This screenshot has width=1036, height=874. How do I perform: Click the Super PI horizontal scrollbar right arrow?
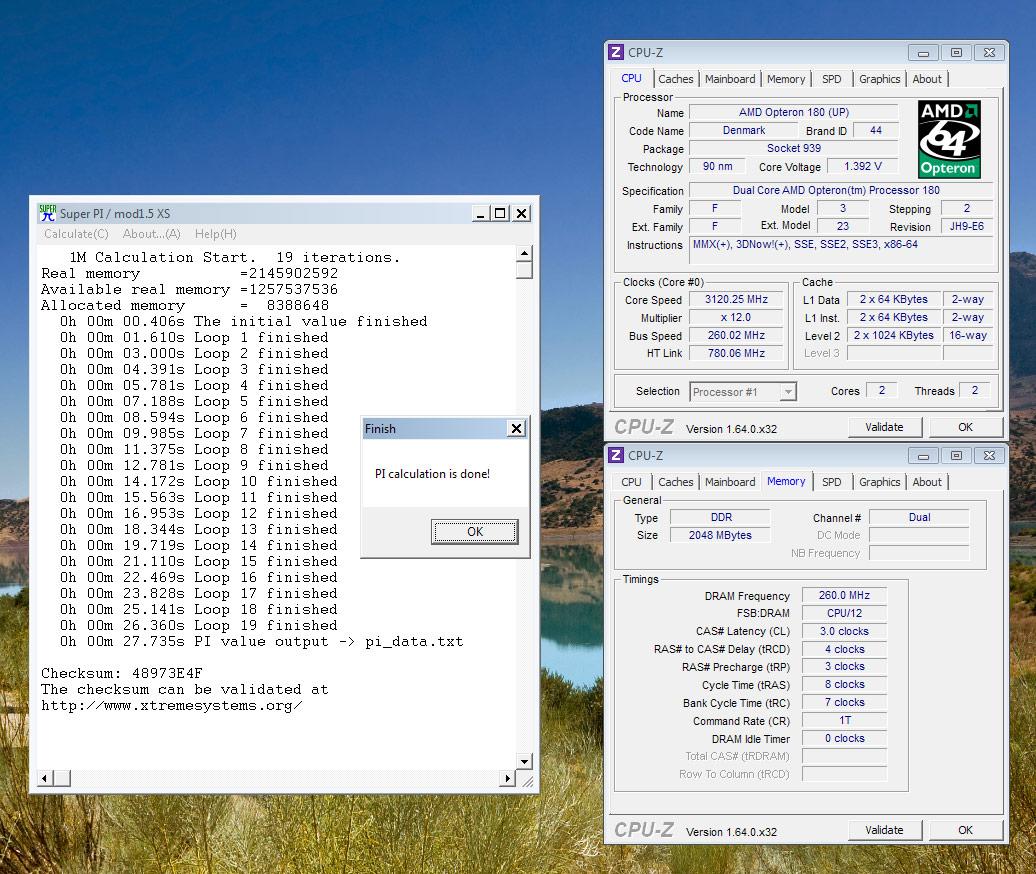click(x=507, y=778)
